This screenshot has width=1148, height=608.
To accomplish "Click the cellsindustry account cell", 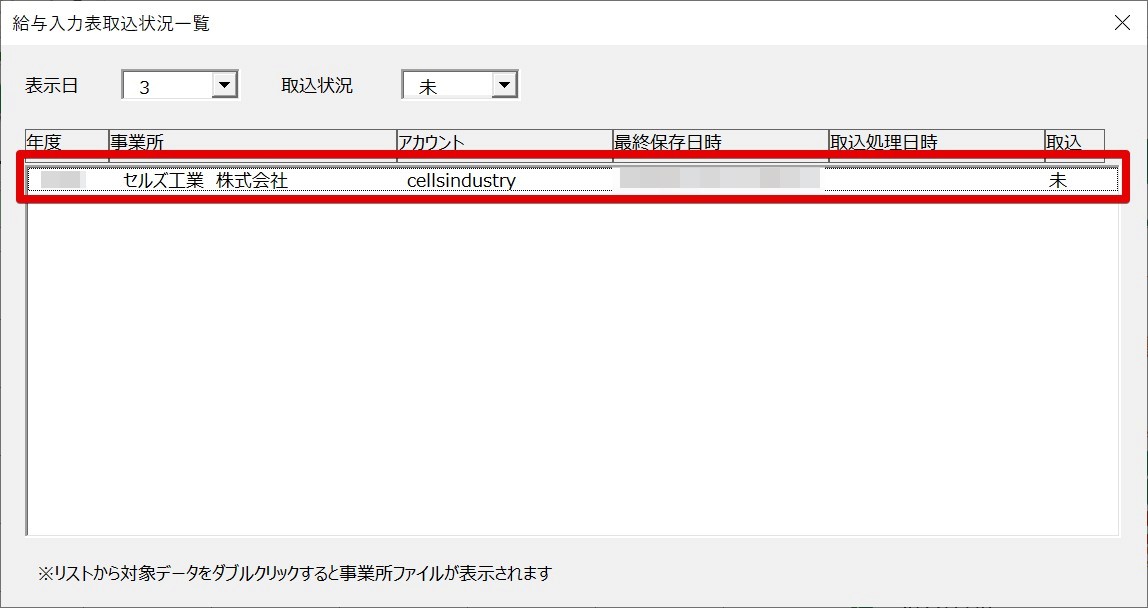I will pos(461,180).
